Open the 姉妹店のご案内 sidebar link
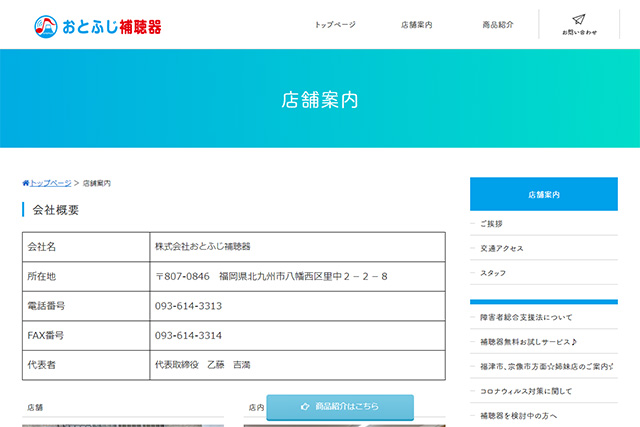This screenshot has width=640, height=427. click(x=544, y=366)
